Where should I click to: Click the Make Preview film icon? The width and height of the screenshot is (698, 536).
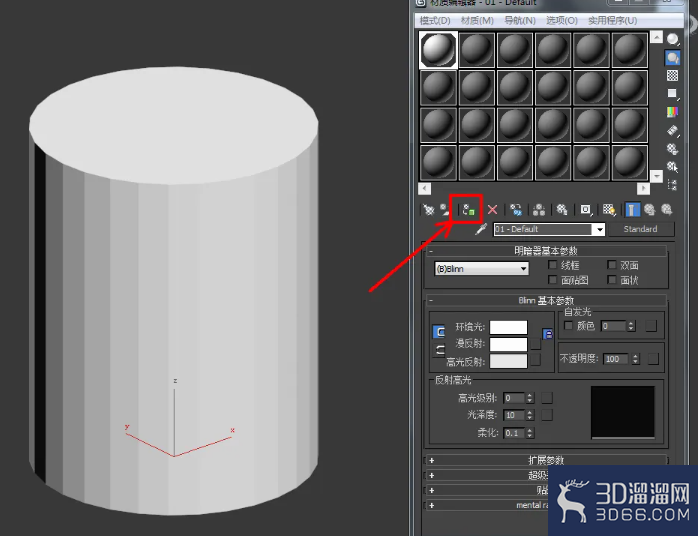pyautogui.click(x=673, y=130)
